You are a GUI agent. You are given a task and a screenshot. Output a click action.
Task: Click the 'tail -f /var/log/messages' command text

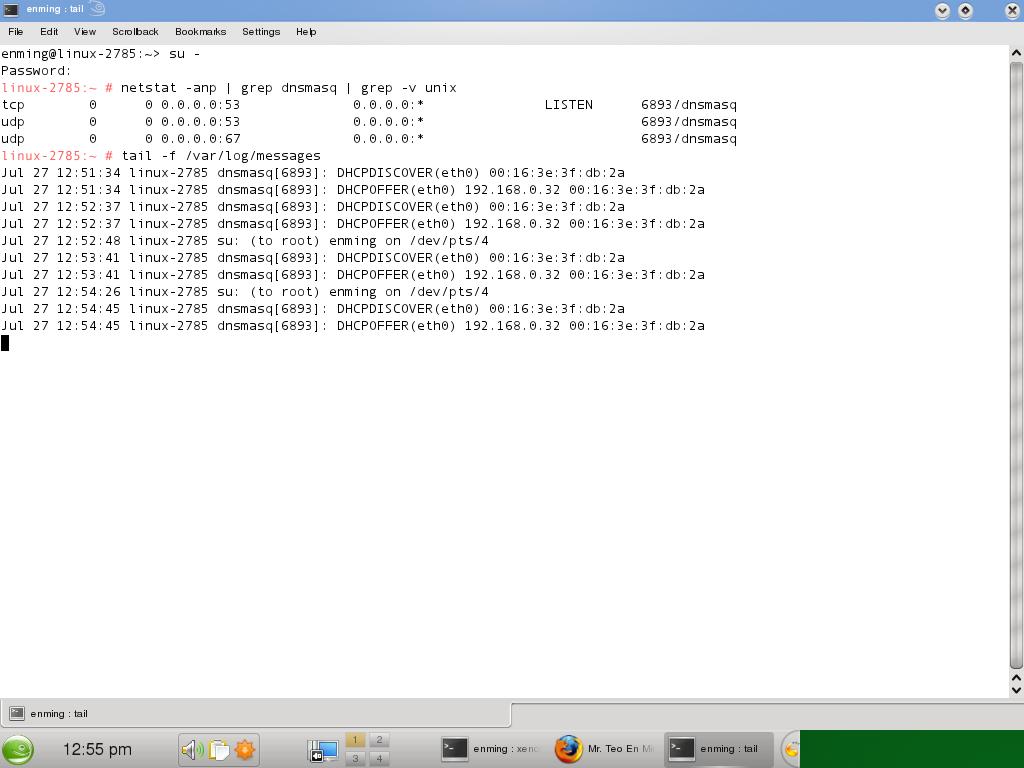(221, 155)
